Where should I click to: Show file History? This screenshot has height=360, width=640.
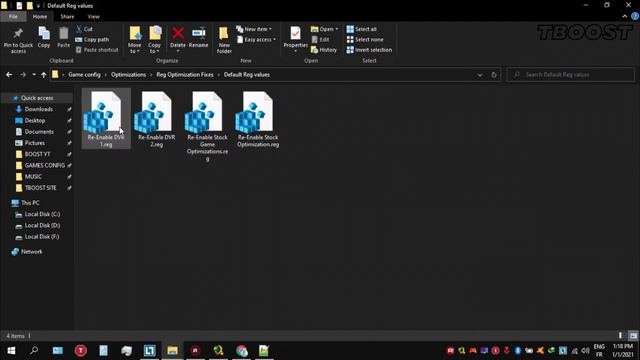(324, 50)
